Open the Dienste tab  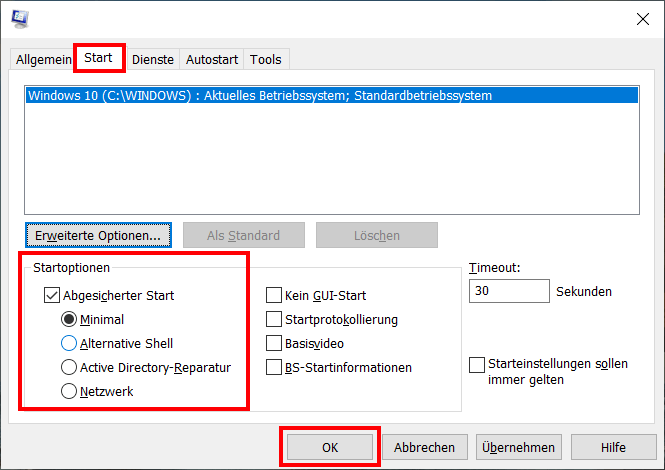153,59
